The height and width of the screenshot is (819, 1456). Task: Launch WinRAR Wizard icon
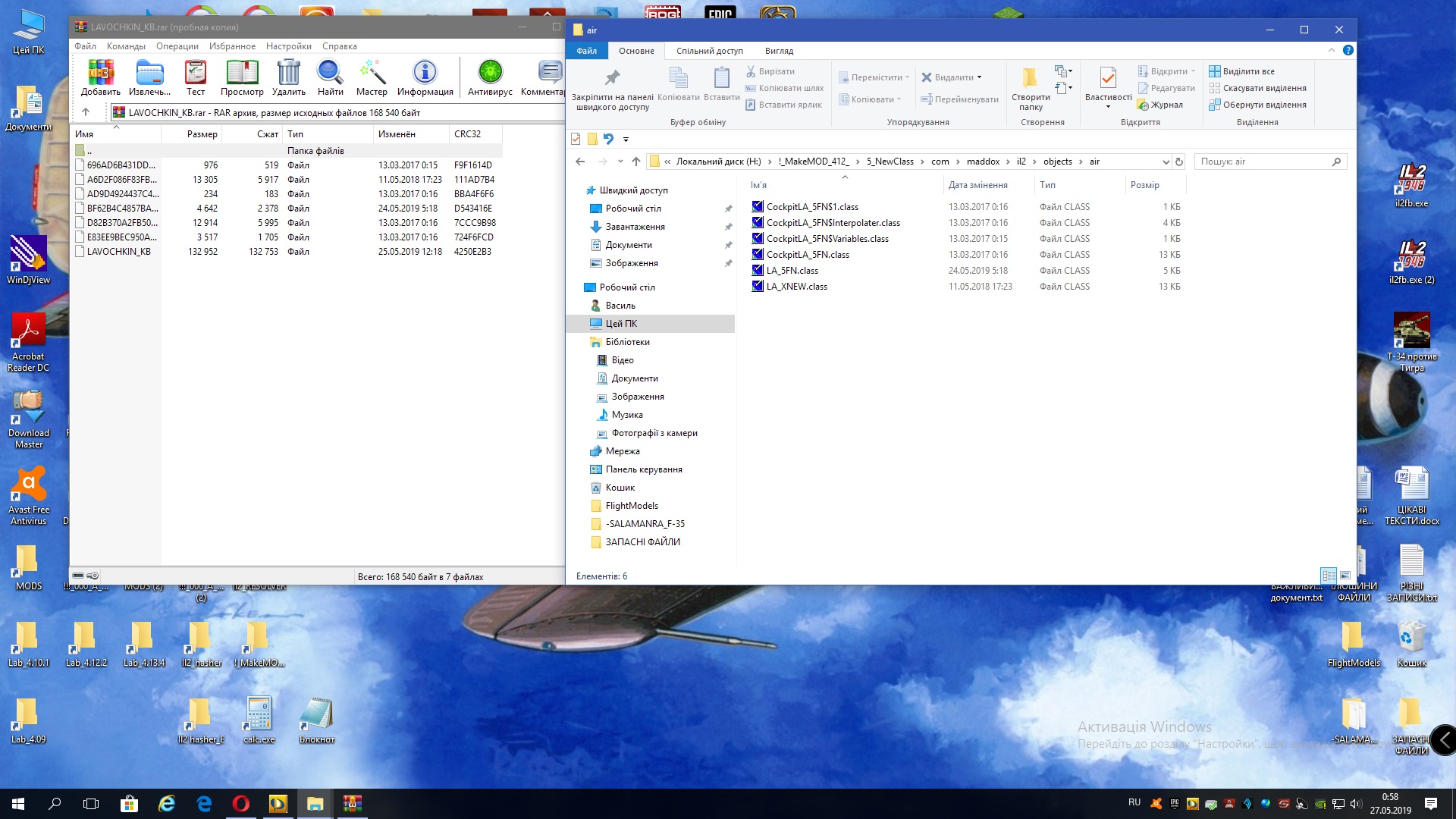coord(372,74)
